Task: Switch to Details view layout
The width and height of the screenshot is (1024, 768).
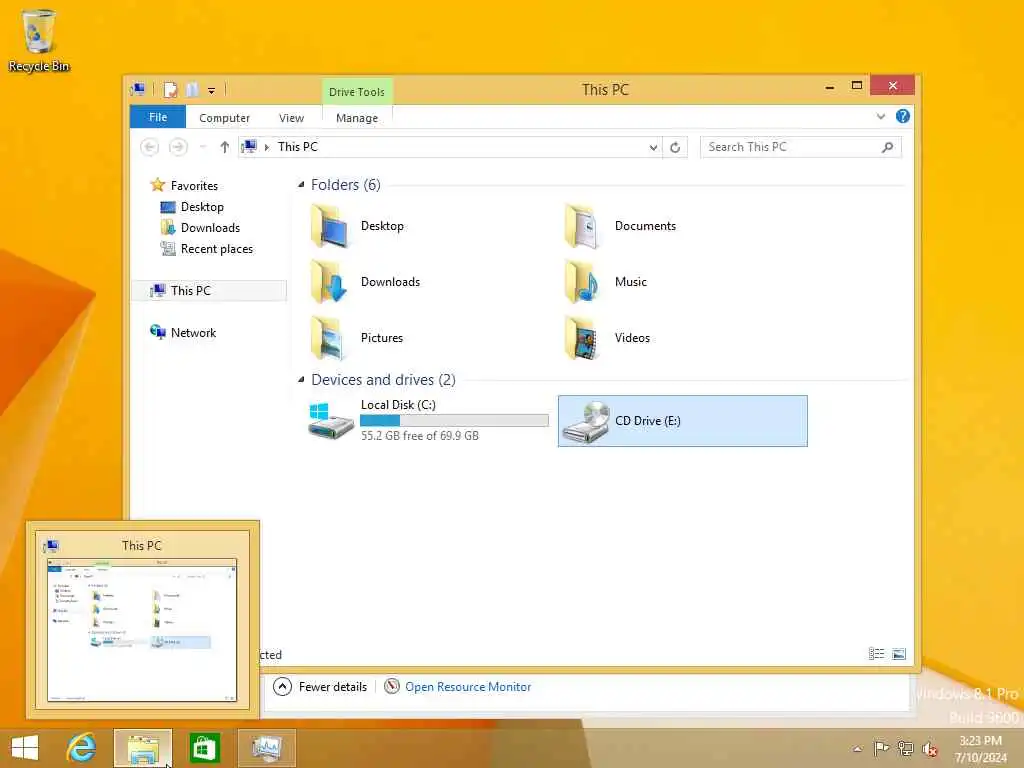Action: 876,654
